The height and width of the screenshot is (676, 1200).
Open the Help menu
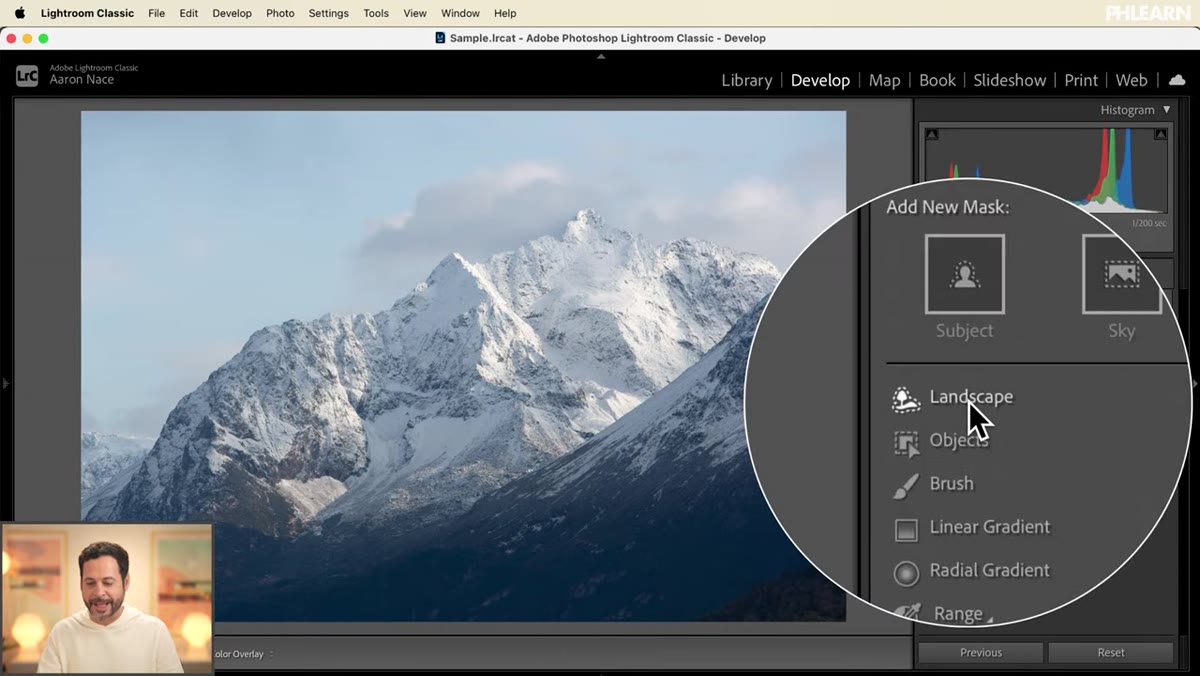point(505,13)
